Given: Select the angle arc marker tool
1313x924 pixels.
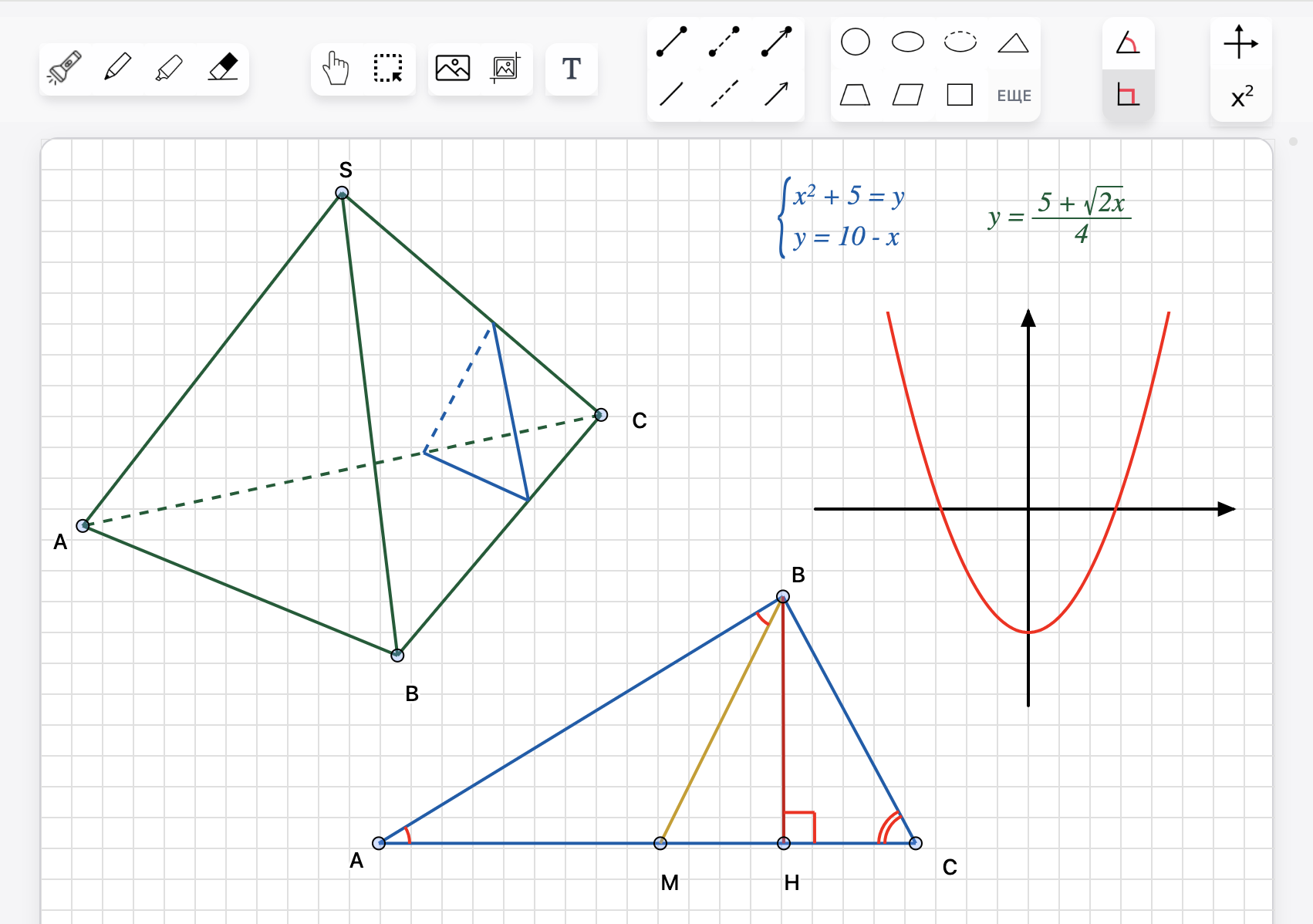Looking at the screenshot, I should [x=1128, y=43].
